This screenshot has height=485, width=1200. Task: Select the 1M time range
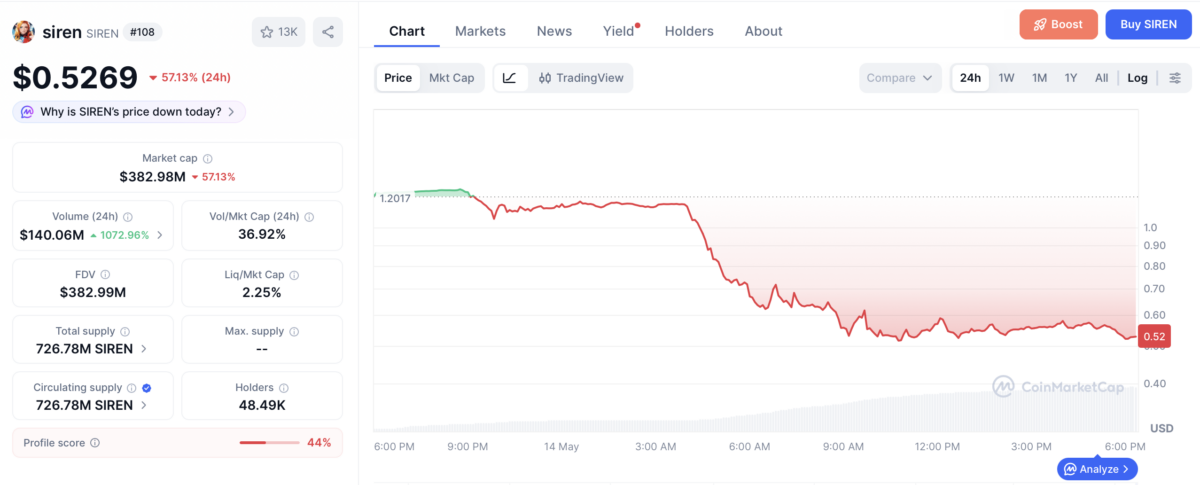[1039, 78]
